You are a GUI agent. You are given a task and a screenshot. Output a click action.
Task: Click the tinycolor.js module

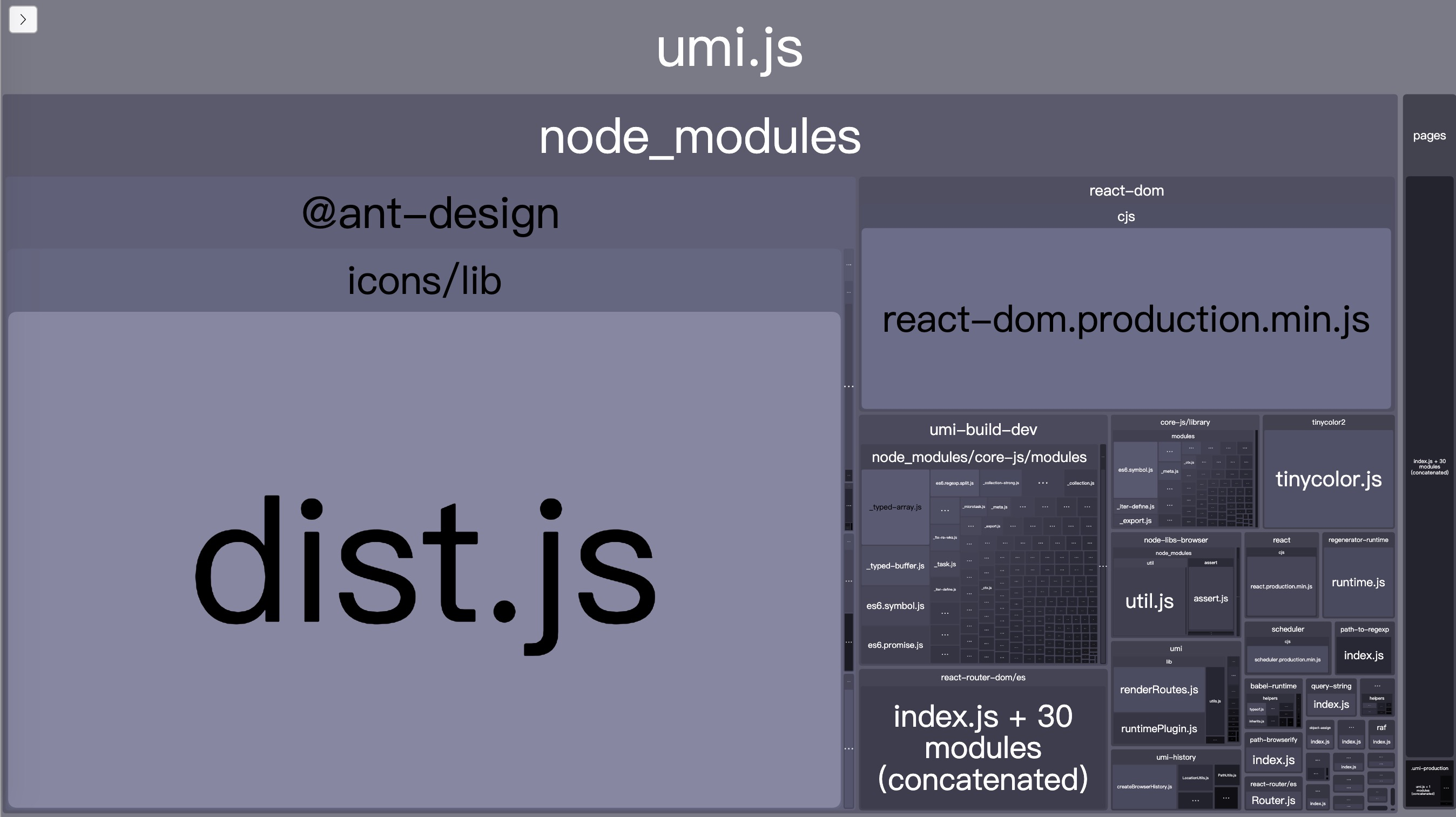click(1328, 479)
